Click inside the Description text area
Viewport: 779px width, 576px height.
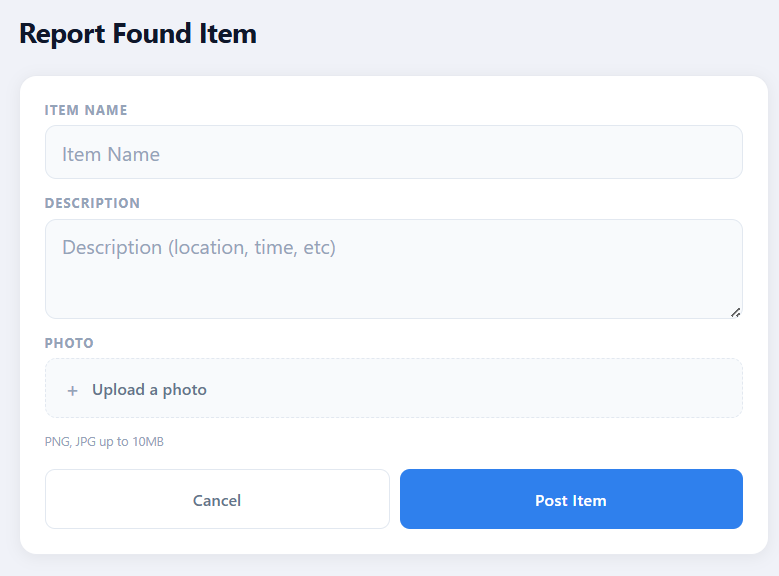(393, 268)
